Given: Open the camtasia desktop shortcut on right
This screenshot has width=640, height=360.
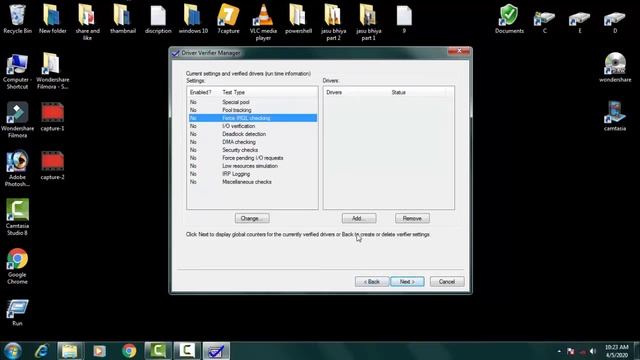Looking at the screenshot, I should [615, 116].
